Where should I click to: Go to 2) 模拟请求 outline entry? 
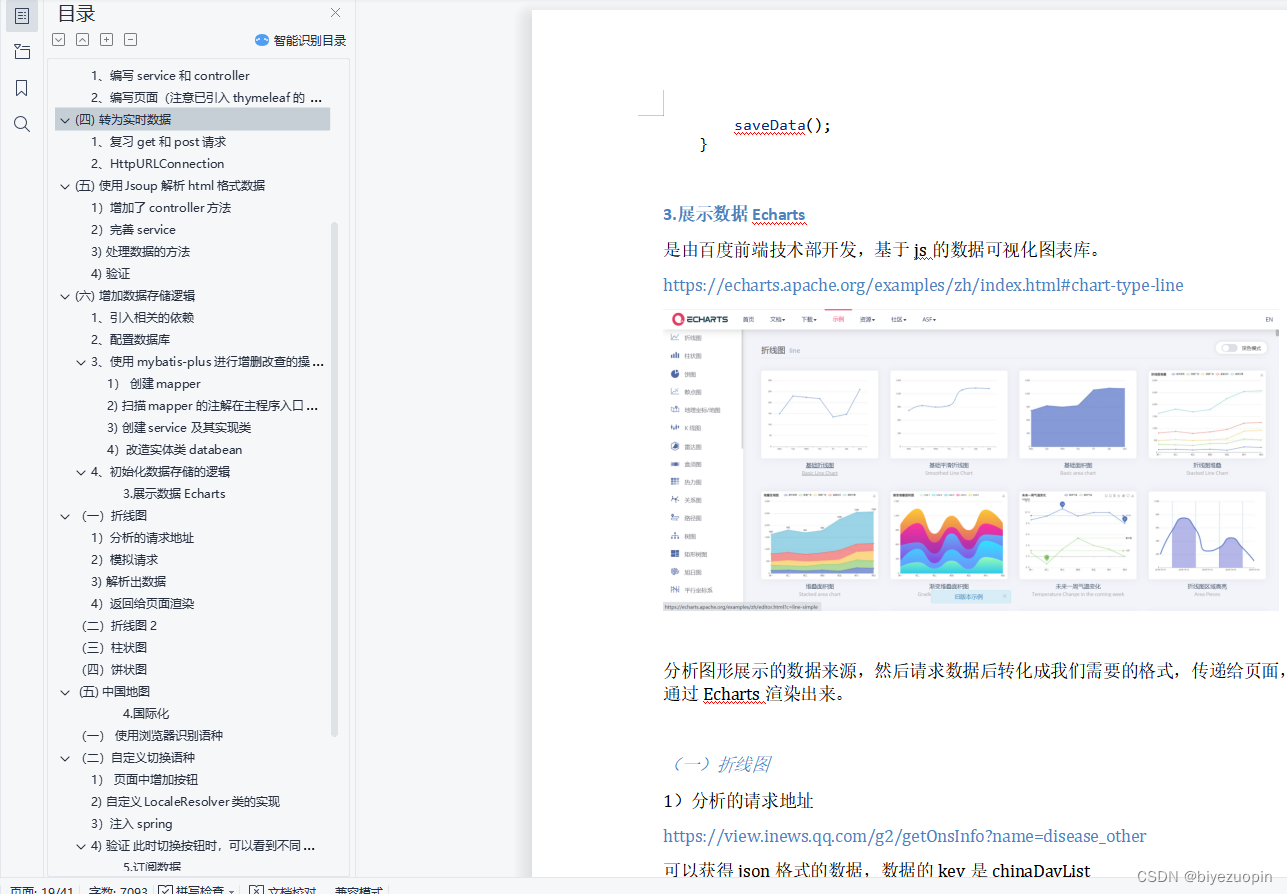(124, 560)
